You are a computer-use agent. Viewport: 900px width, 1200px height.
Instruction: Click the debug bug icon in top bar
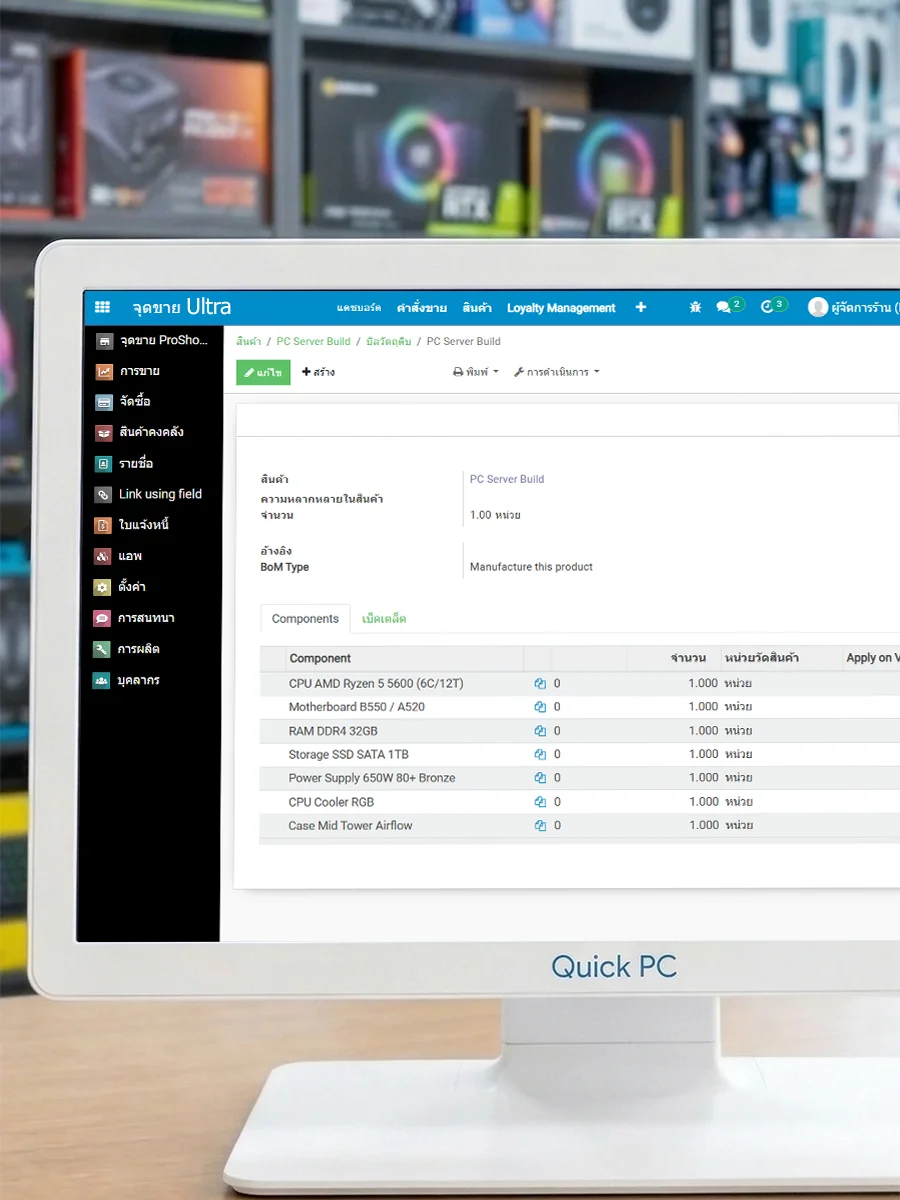(695, 307)
